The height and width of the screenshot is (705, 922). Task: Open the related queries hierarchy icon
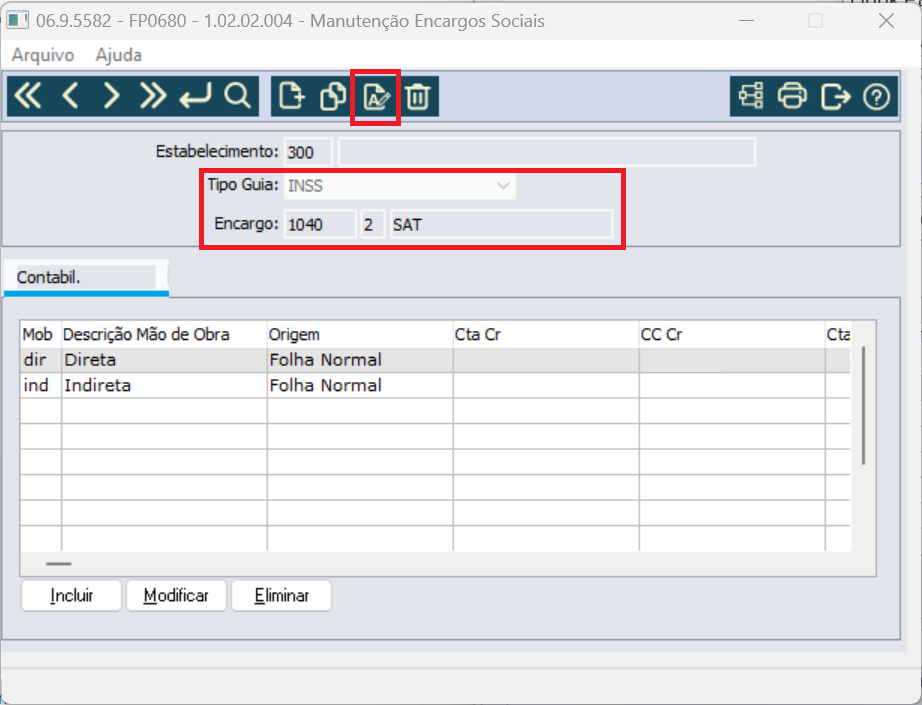[x=751, y=96]
